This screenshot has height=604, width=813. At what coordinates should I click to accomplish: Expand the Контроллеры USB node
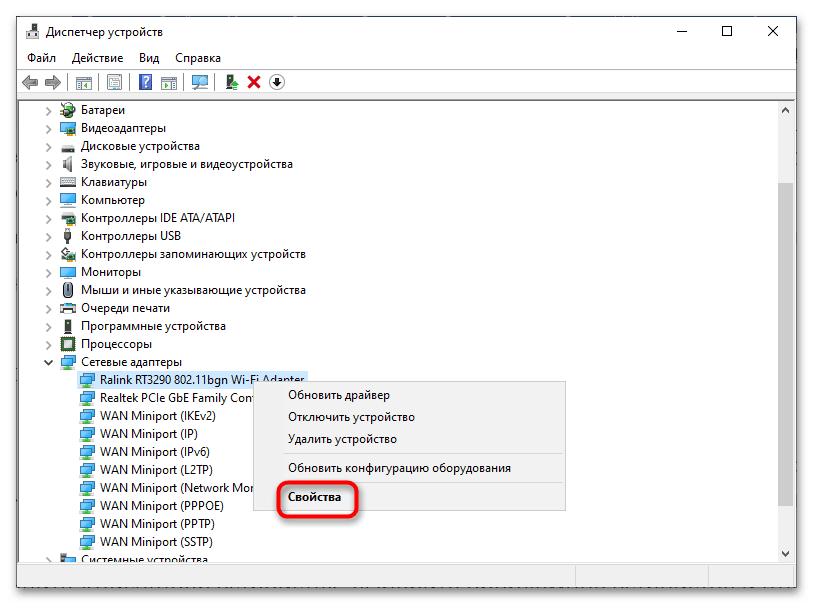click(x=48, y=236)
